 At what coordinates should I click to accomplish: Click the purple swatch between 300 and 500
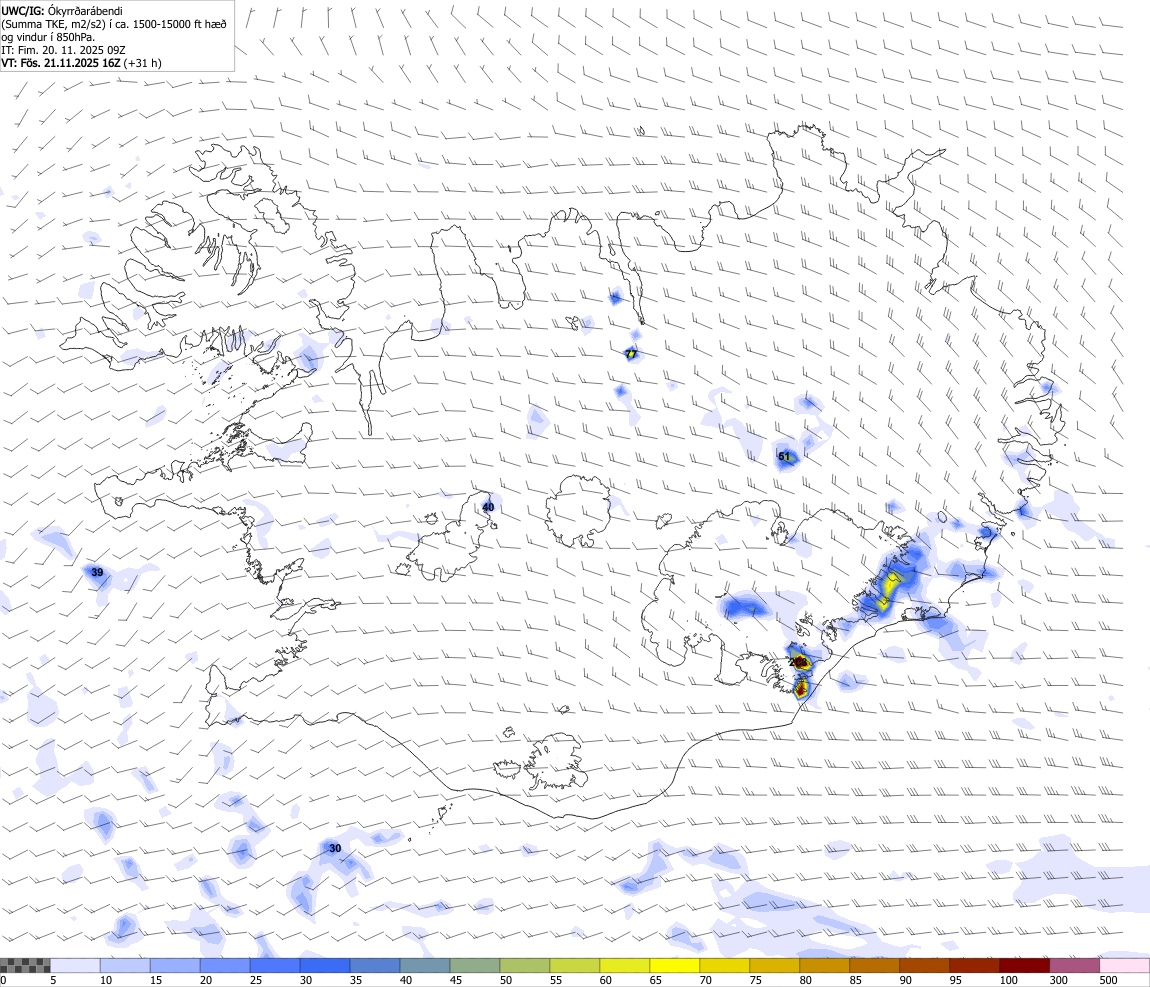pyautogui.click(x=1074, y=965)
